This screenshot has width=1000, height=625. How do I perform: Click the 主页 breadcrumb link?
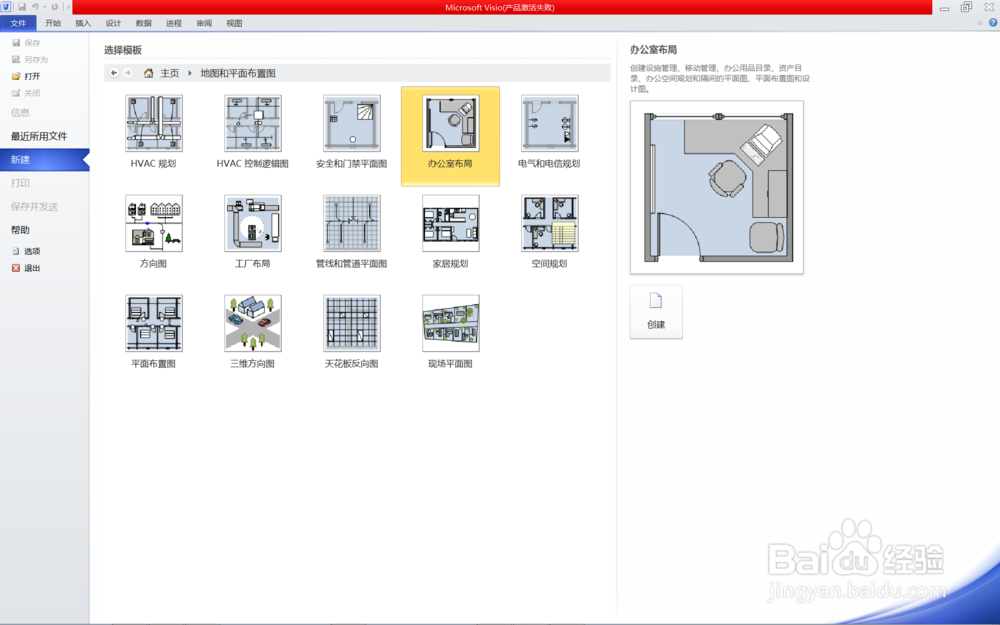pyautogui.click(x=170, y=73)
